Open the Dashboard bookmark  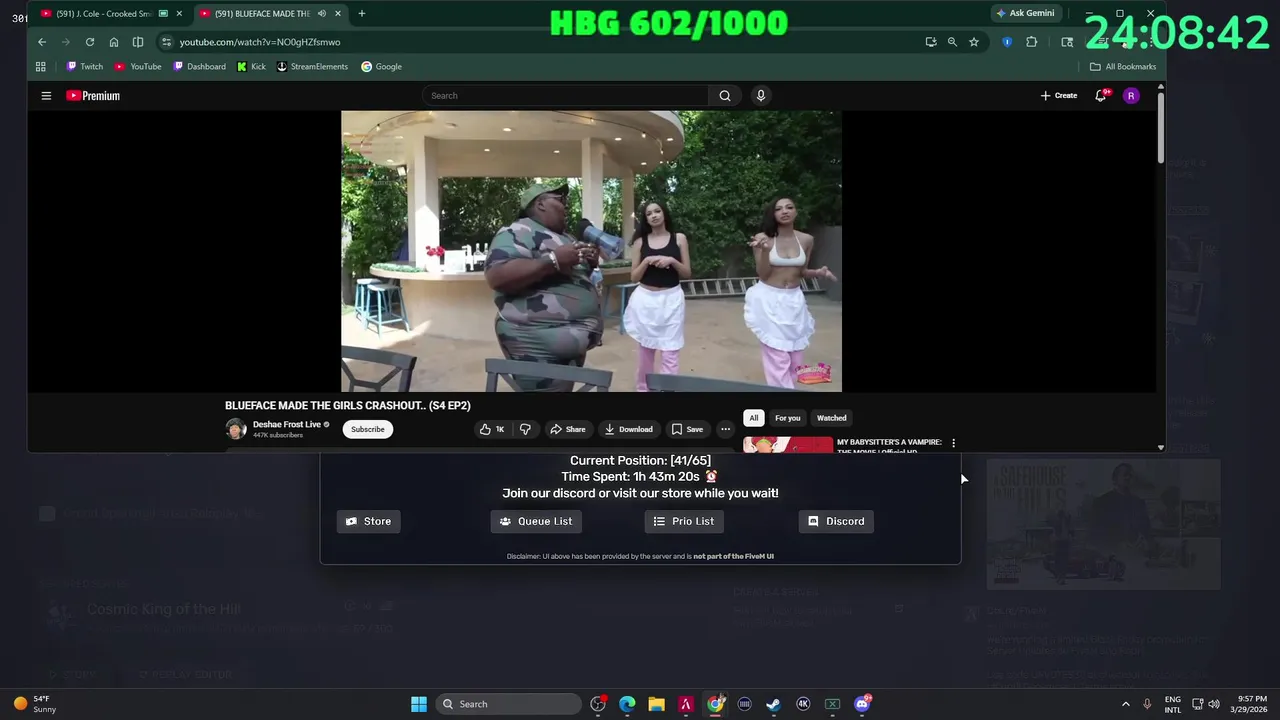pyautogui.click(x=199, y=67)
